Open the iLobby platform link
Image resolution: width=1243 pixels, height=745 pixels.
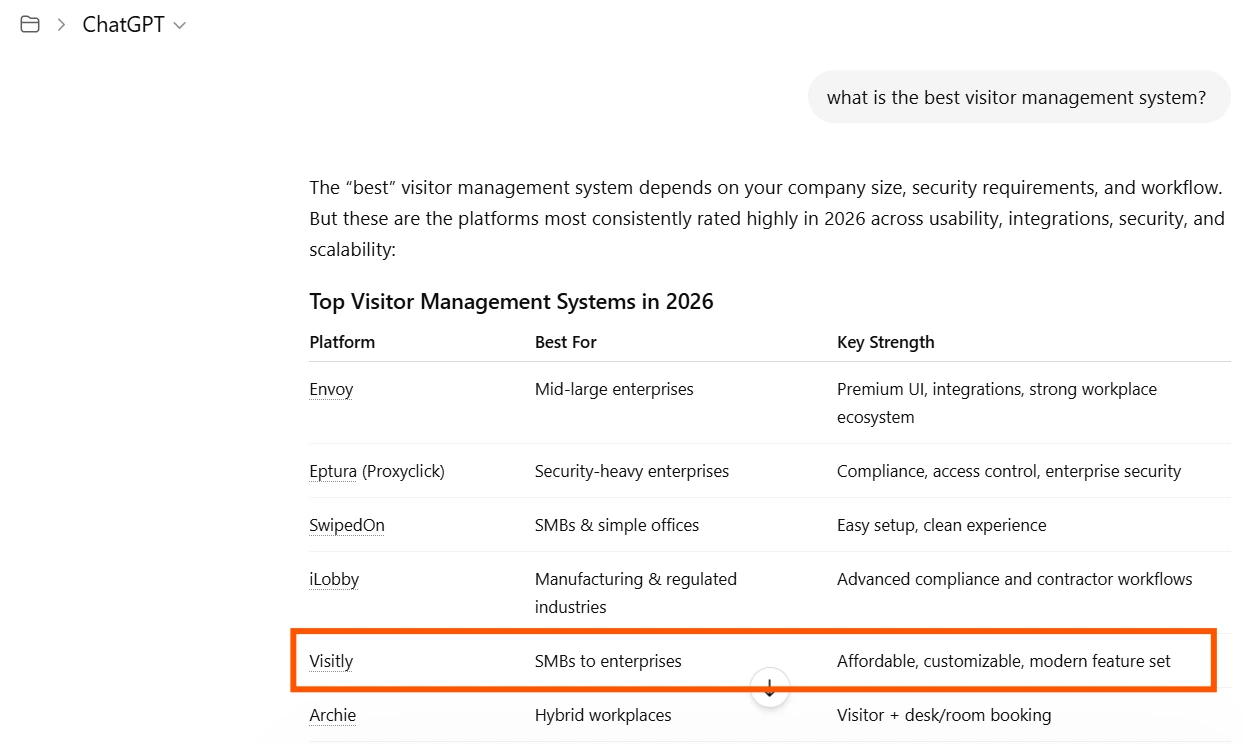(334, 579)
